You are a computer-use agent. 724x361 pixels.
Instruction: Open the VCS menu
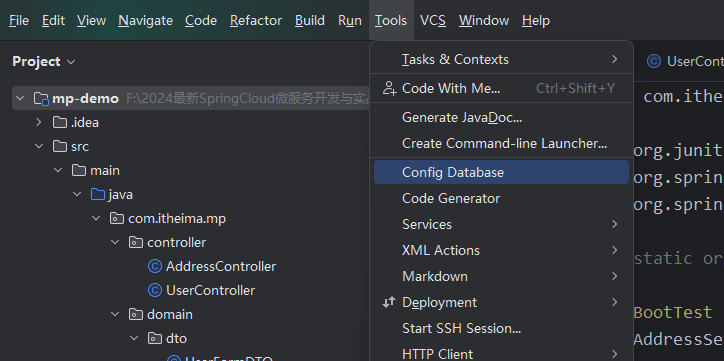(x=433, y=21)
